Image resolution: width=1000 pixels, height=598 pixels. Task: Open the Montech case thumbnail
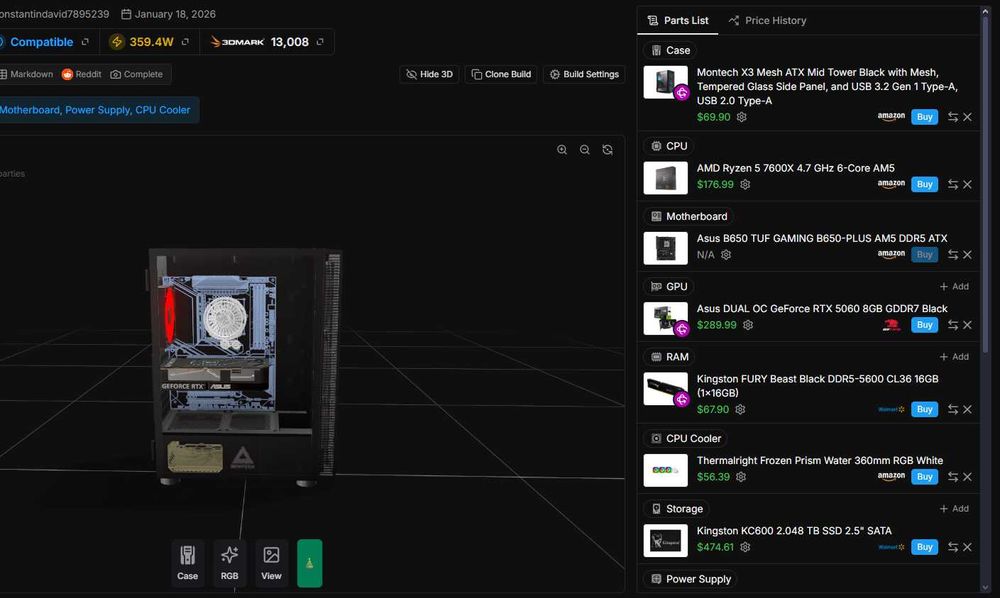665,82
